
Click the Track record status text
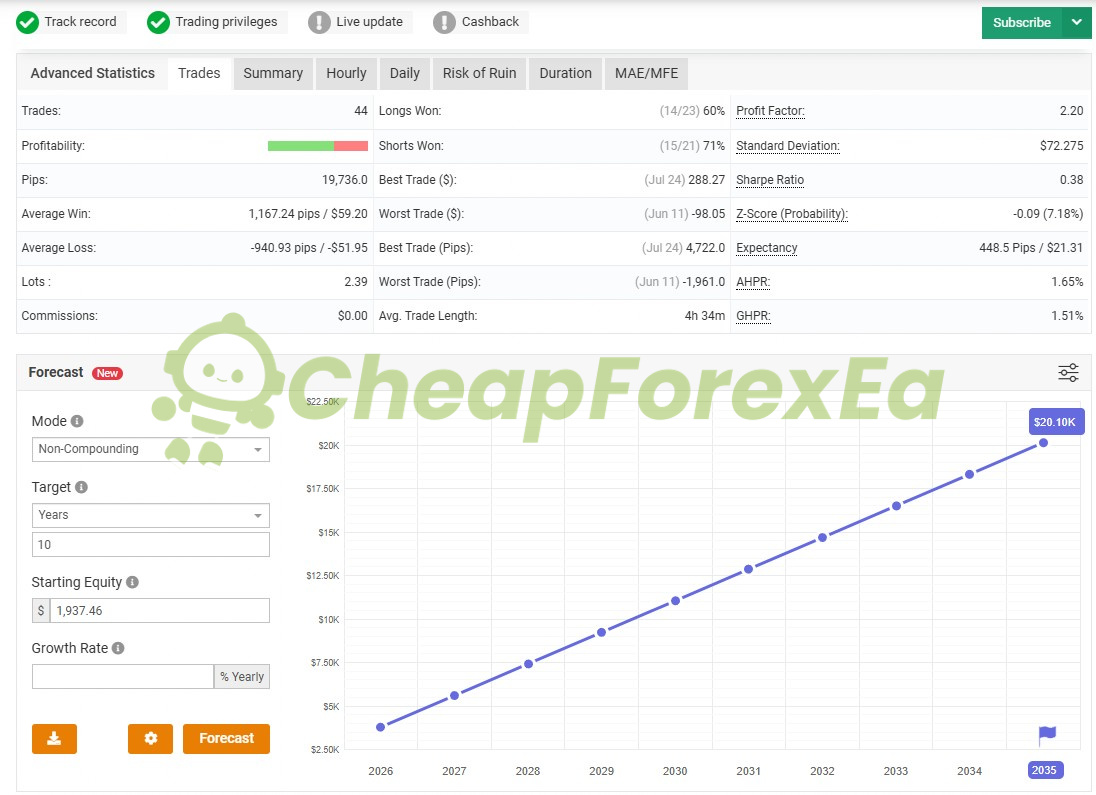(x=80, y=22)
